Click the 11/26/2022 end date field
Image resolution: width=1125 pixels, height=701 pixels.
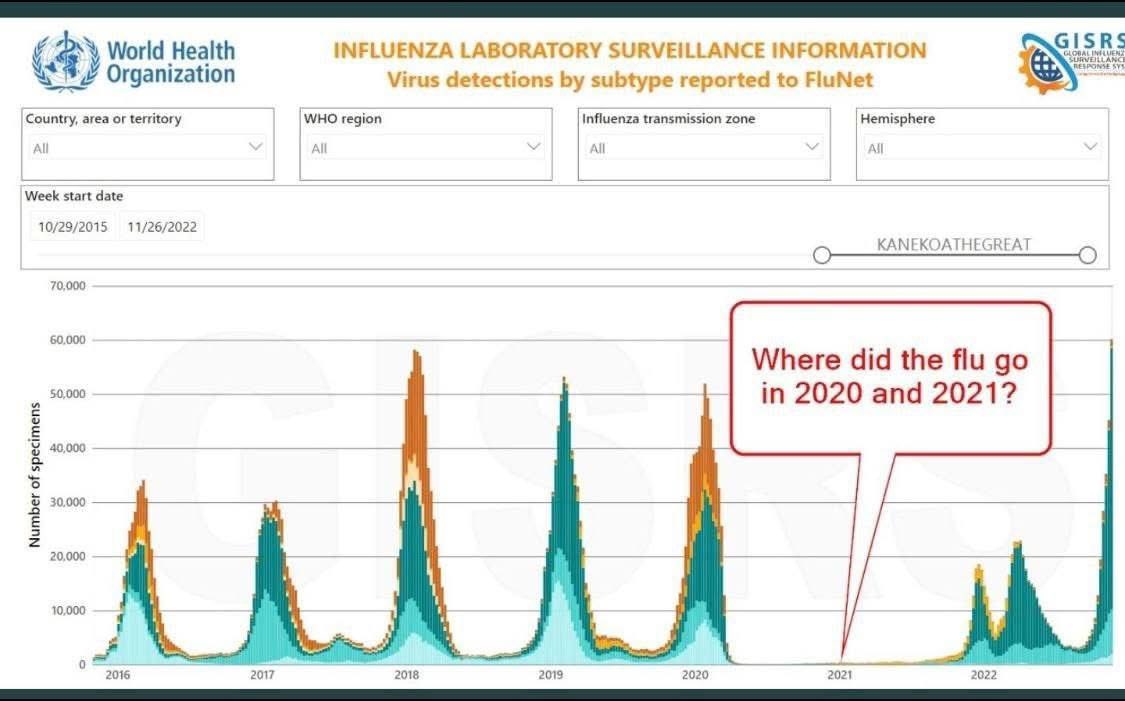162,227
